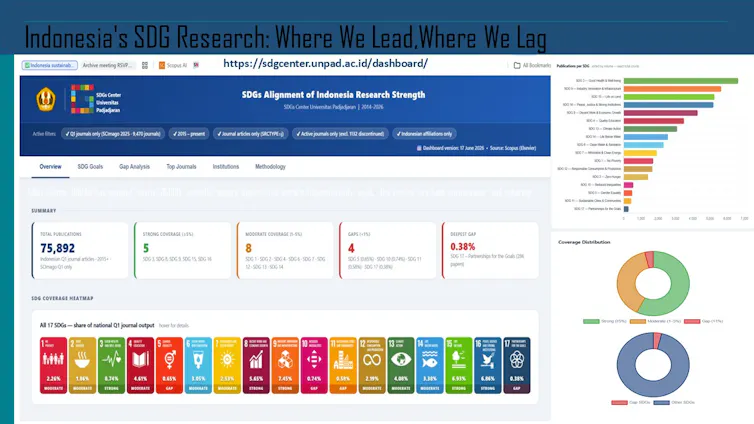This screenshot has height=424, width=754.
Task: Click the blue SDG 16 Peace Justice bar
Action: tap(668, 105)
